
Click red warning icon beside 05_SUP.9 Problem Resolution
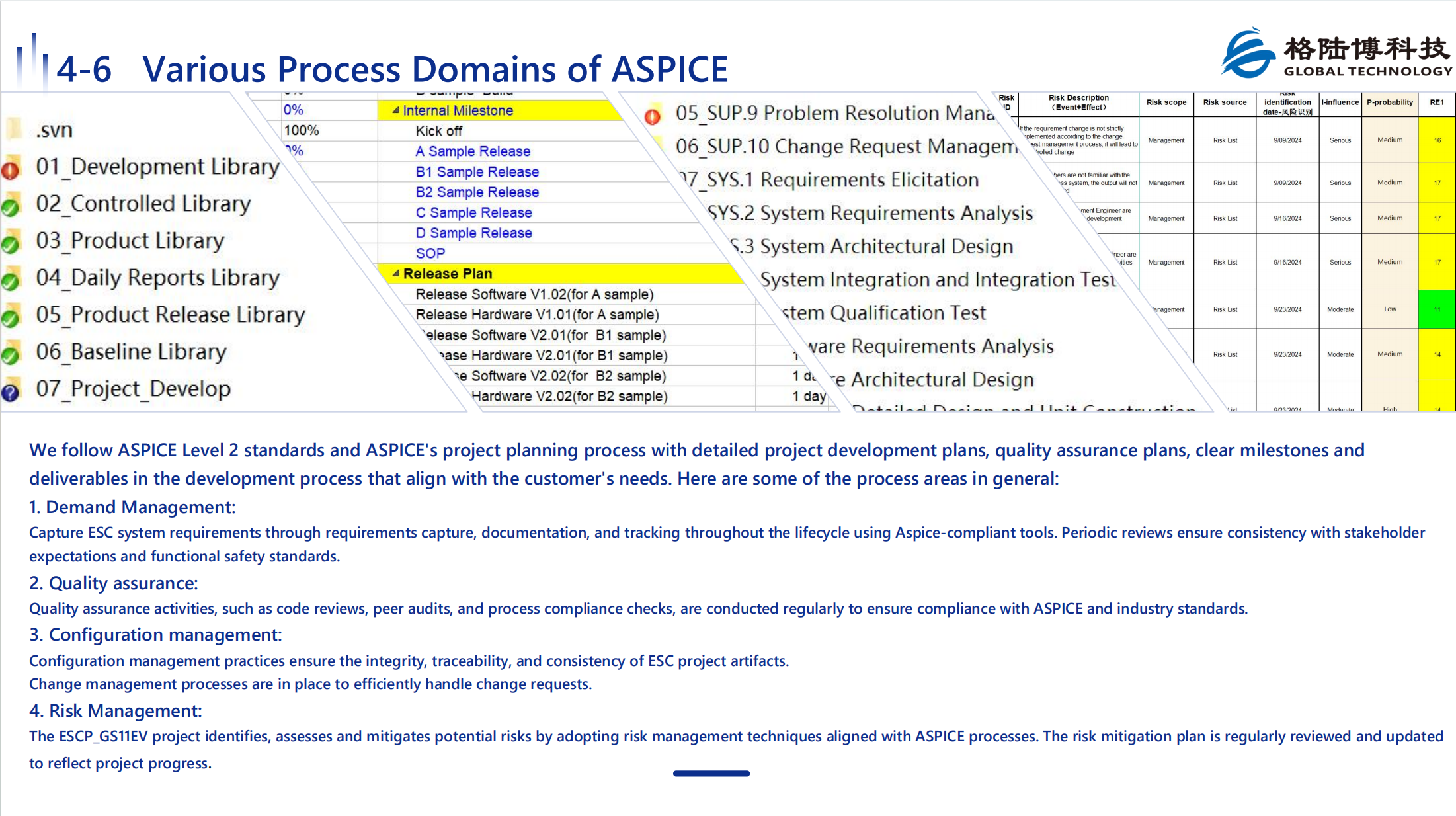653,116
